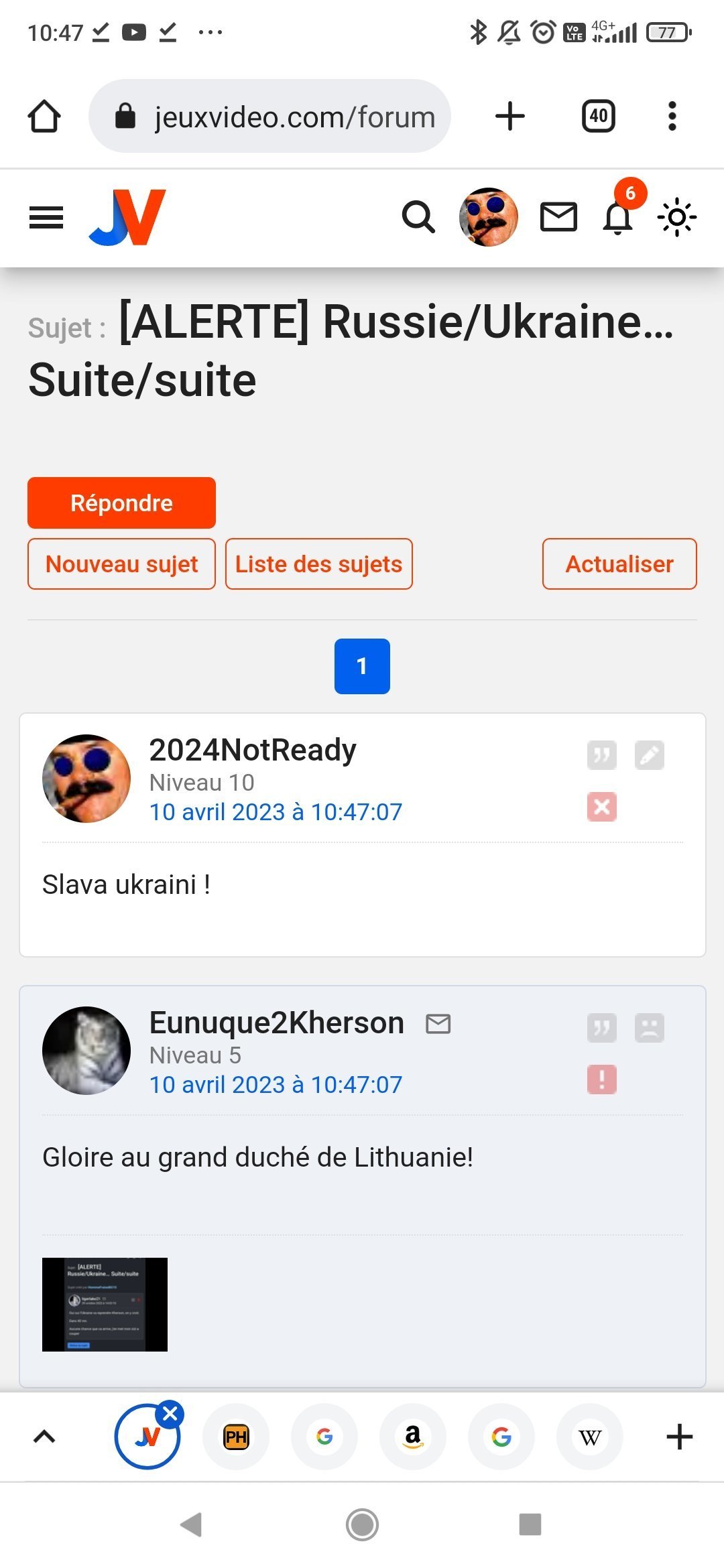This screenshot has width=724, height=1568.
Task: Open the screenshot thumbnail in Eunuque2Kherson's signature
Action: (x=105, y=1304)
